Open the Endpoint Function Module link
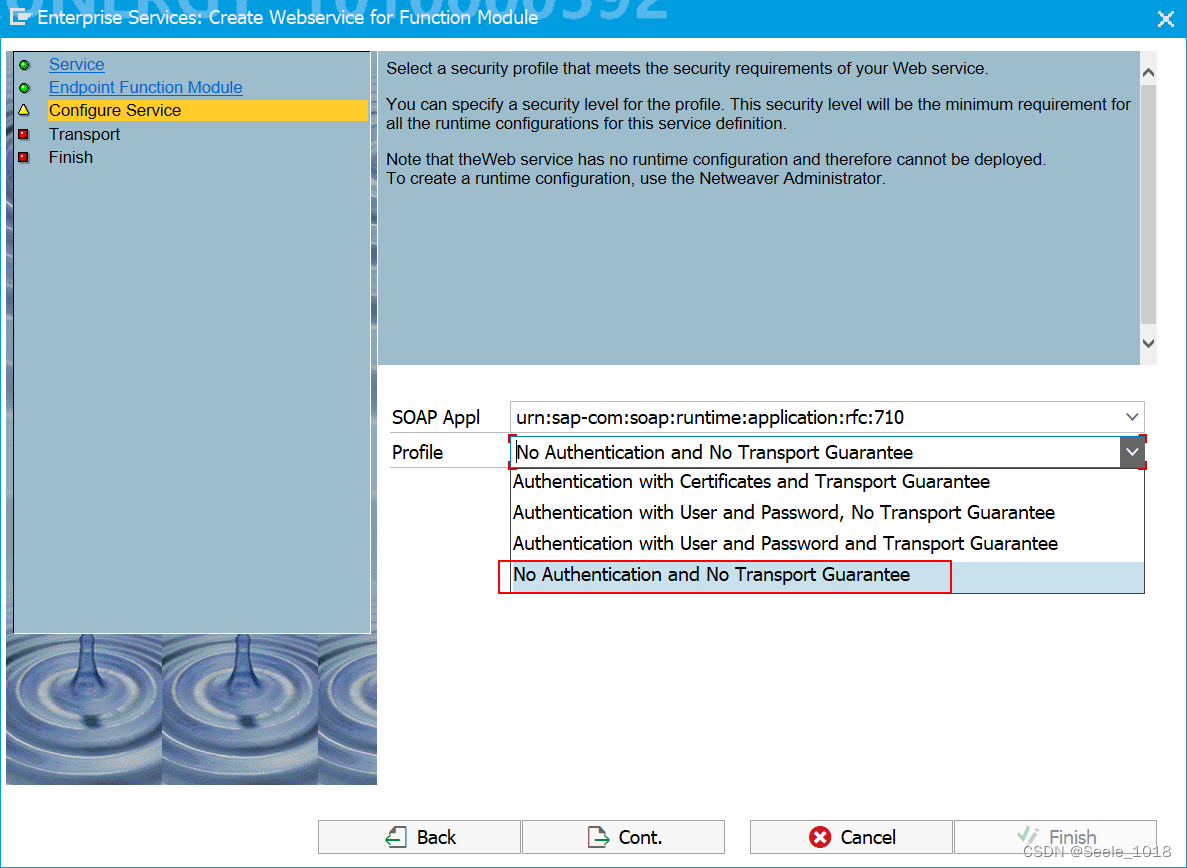1187x868 pixels. point(145,87)
